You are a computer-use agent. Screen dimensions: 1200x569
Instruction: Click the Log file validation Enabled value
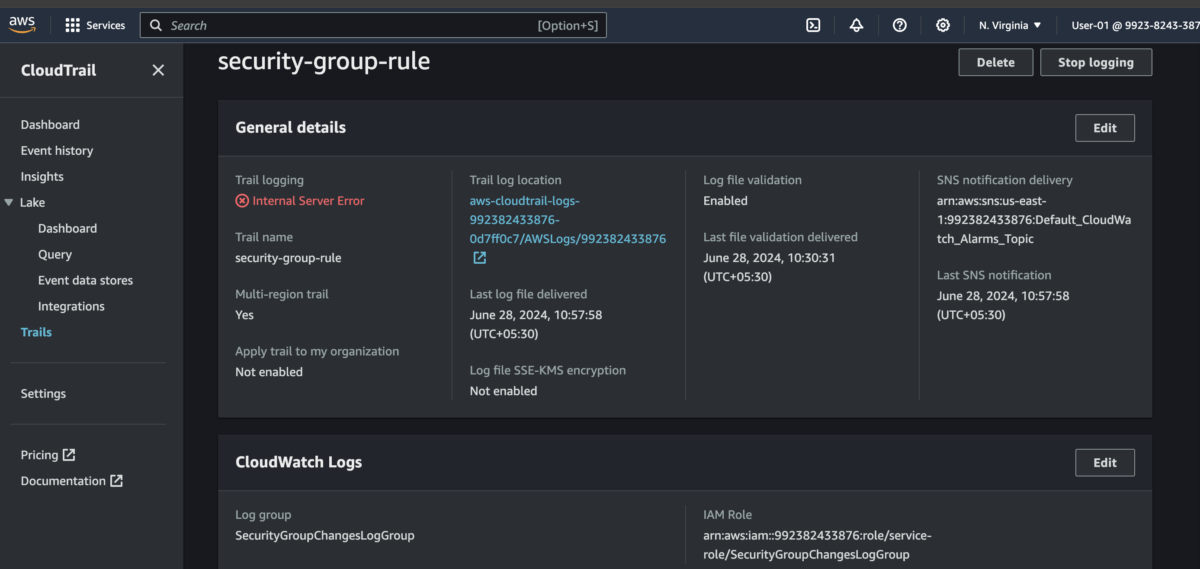[725, 201]
